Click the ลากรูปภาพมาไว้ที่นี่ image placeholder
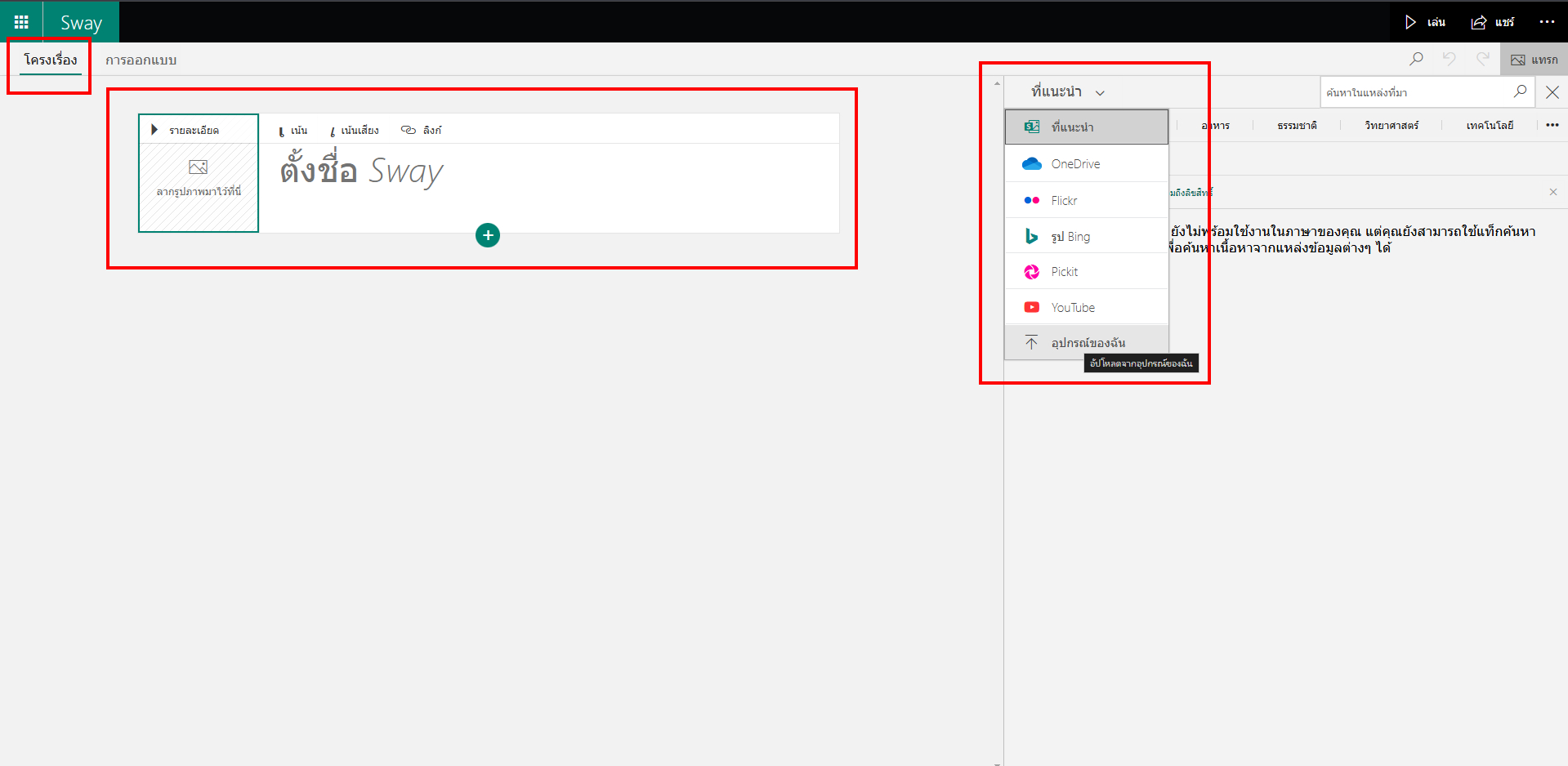 coord(199,188)
